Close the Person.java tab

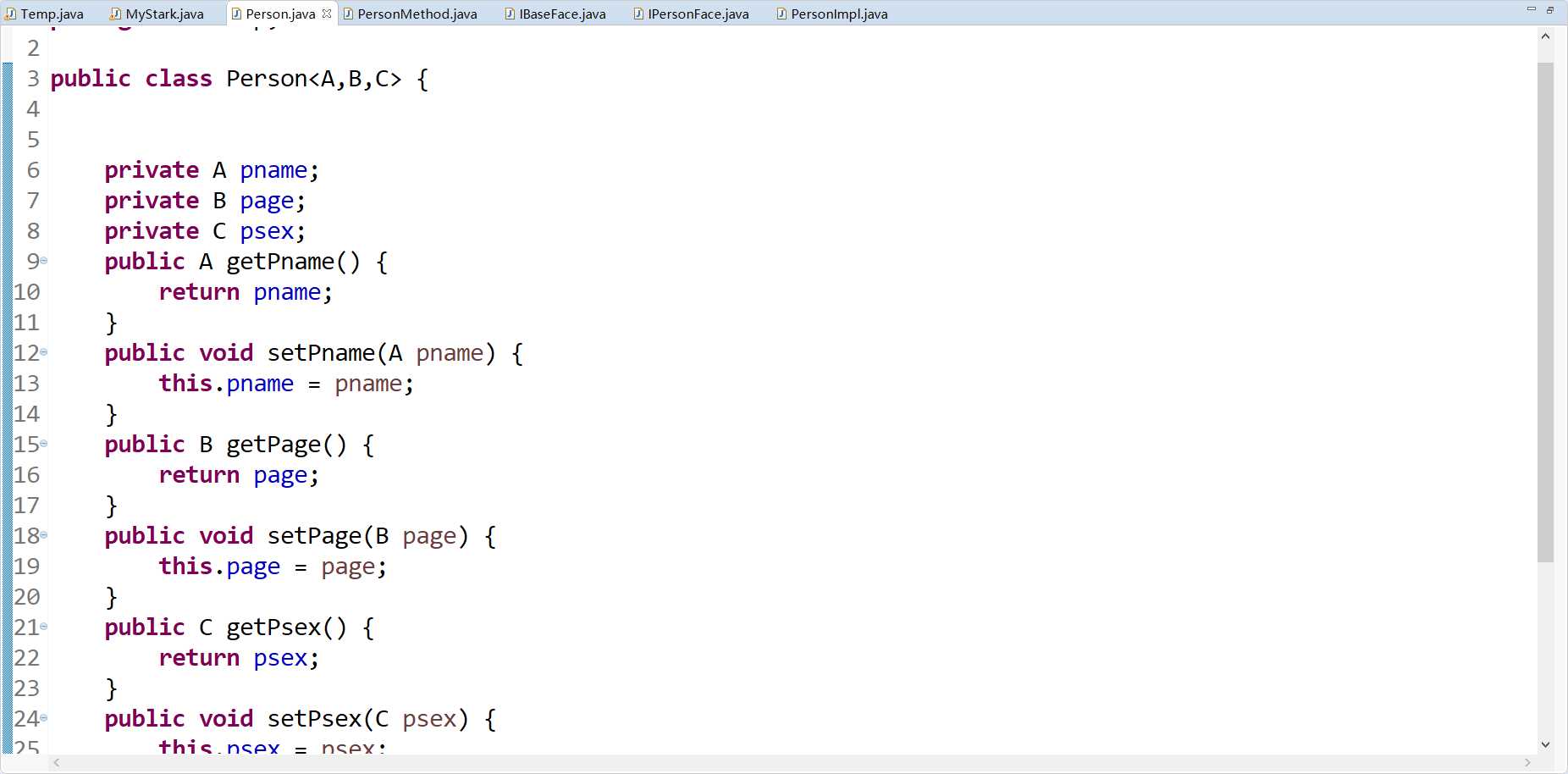(327, 14)
